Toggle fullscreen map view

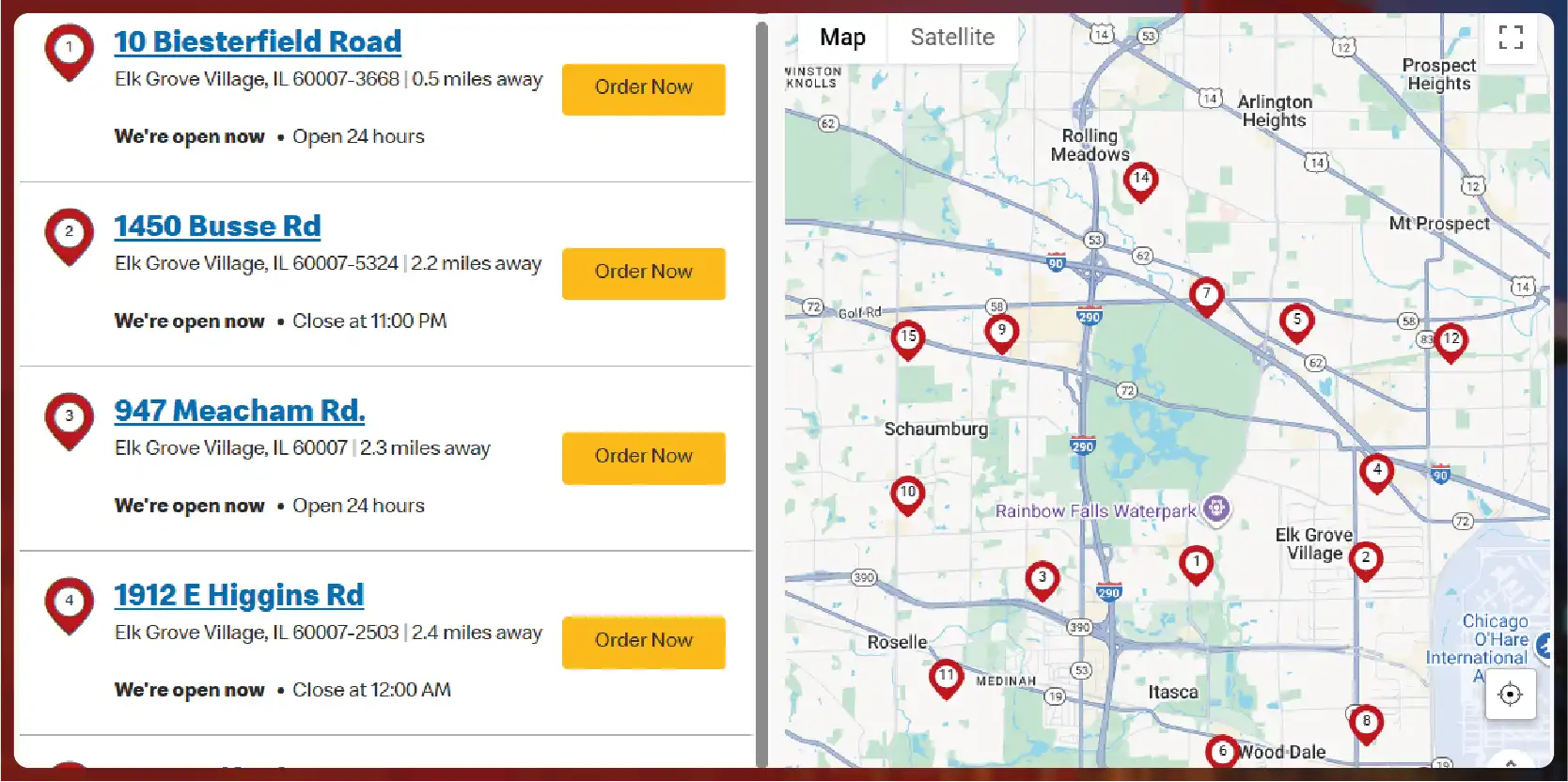coord(1510,38)
